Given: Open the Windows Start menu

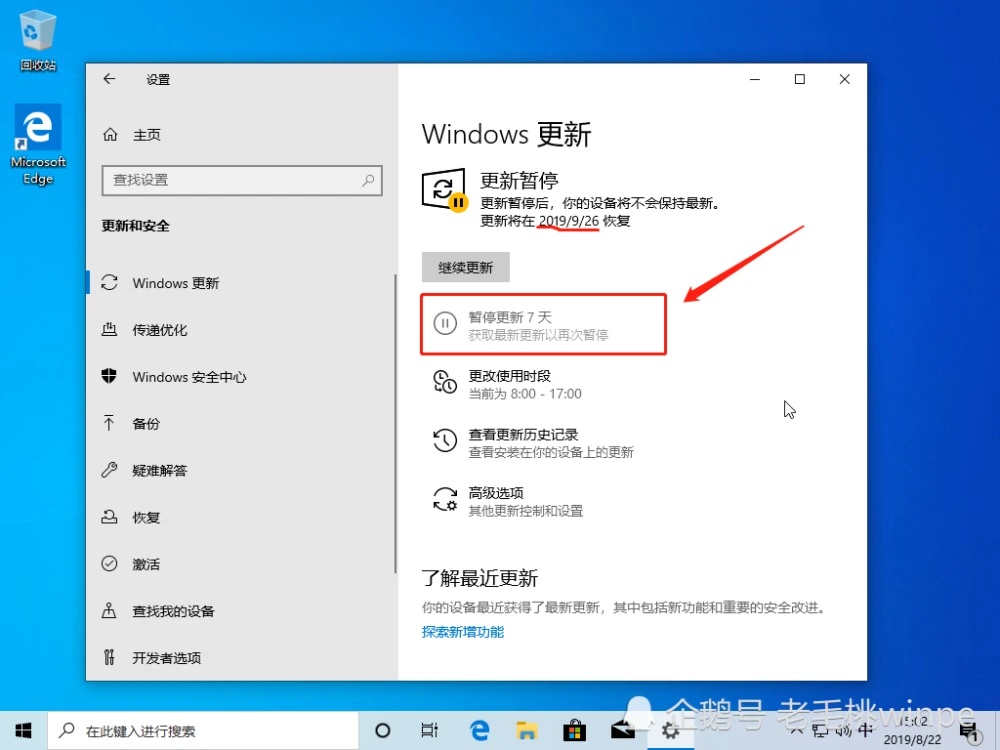Looking at the screenshot, I should point(24,731).
